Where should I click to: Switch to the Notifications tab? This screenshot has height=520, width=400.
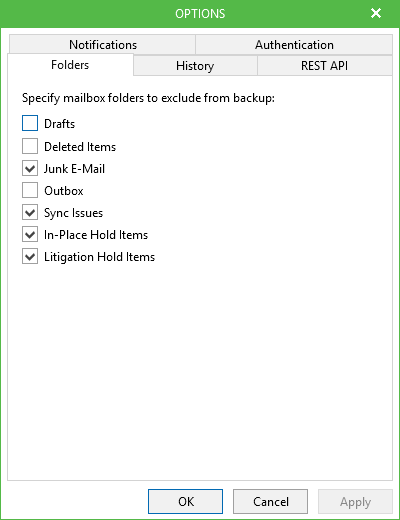click(x=103, y=44)
